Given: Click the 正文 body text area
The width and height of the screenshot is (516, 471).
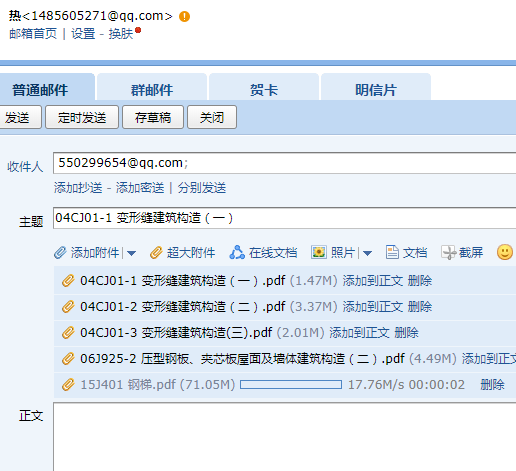Looking at the screenshot, I should tap(284, 437).
